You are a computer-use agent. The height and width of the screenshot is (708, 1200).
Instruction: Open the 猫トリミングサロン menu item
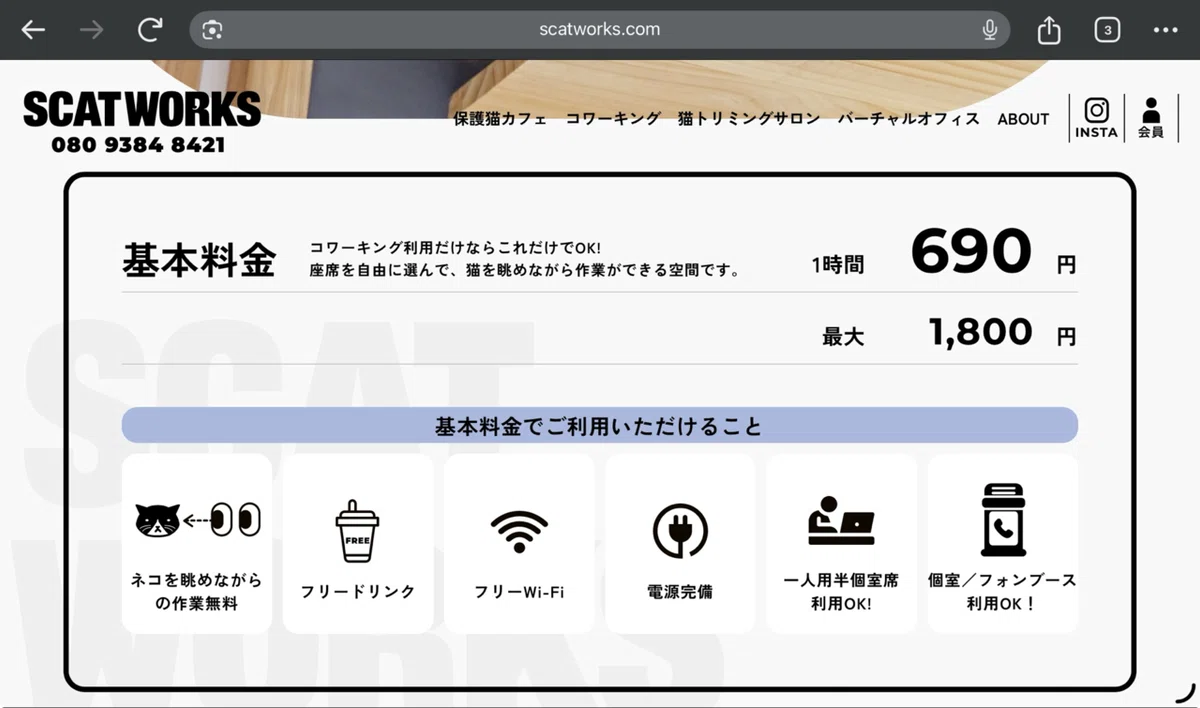pos(749,118)
